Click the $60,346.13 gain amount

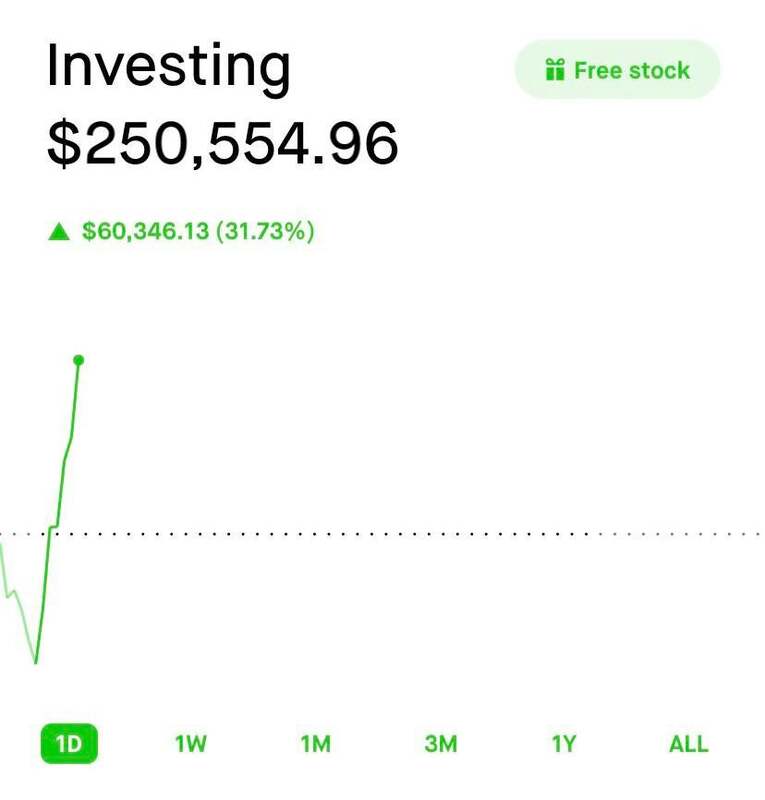coord(145,231)
